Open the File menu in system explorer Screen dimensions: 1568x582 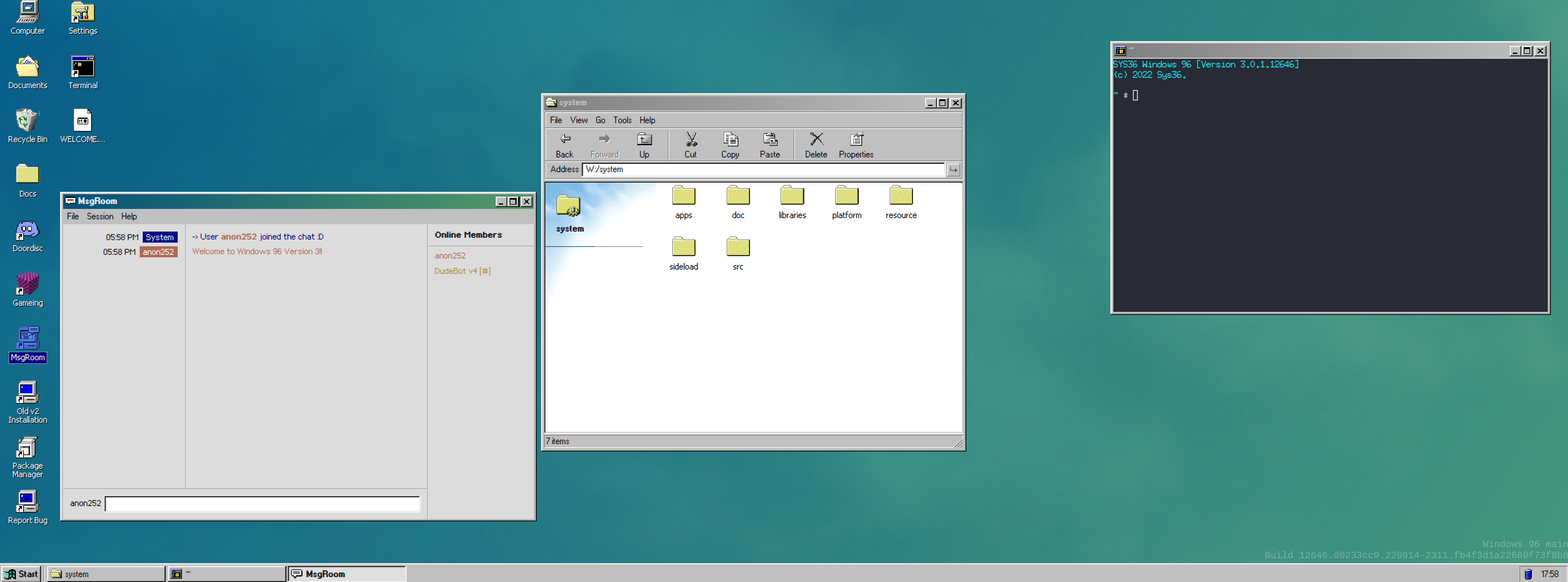pos(556,120)
